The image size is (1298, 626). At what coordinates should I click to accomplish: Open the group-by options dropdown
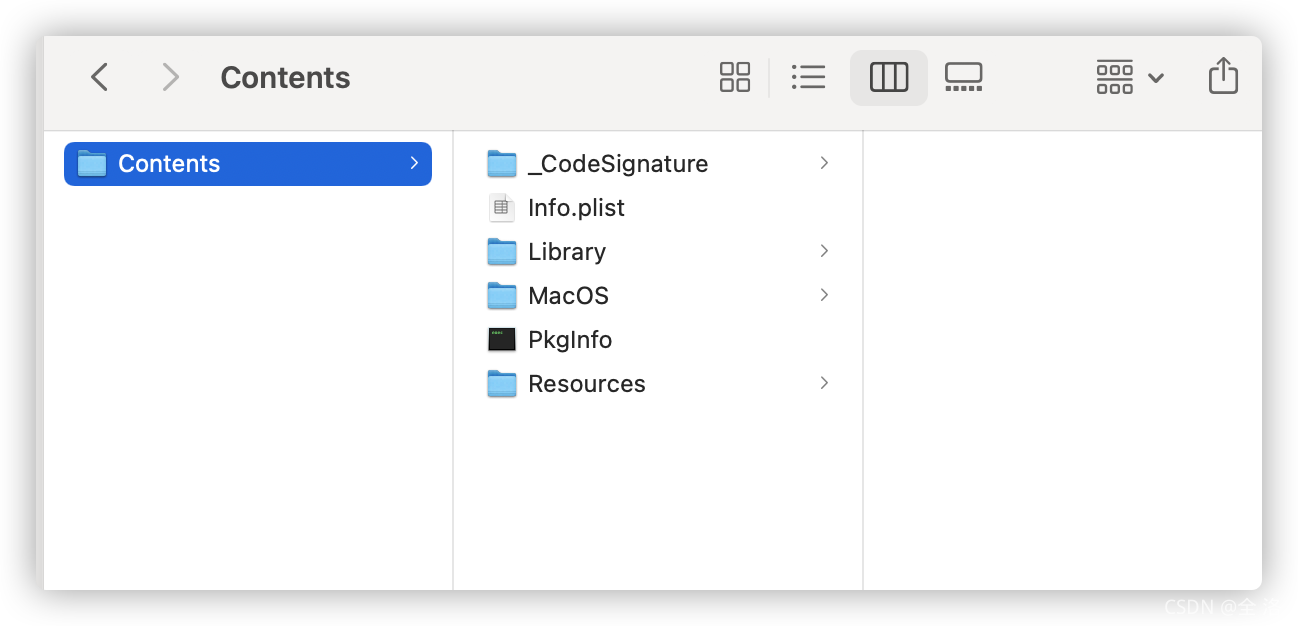(x=1130, y=77)
